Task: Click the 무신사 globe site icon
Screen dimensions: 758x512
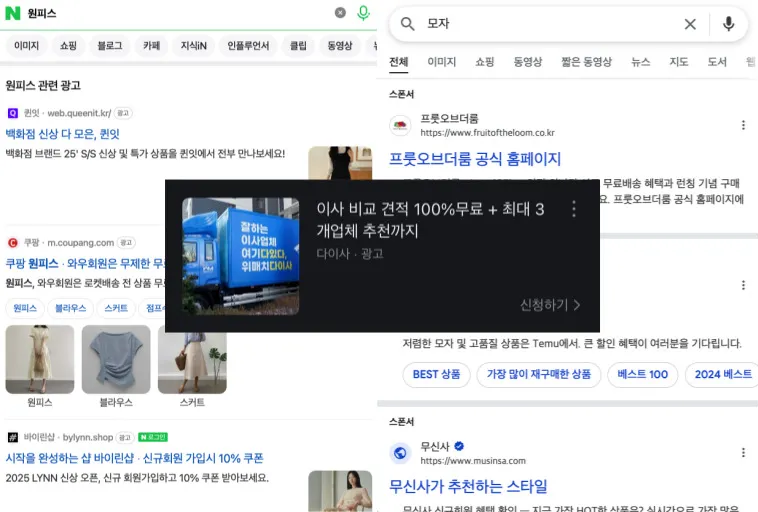Action: click(400, 453)
